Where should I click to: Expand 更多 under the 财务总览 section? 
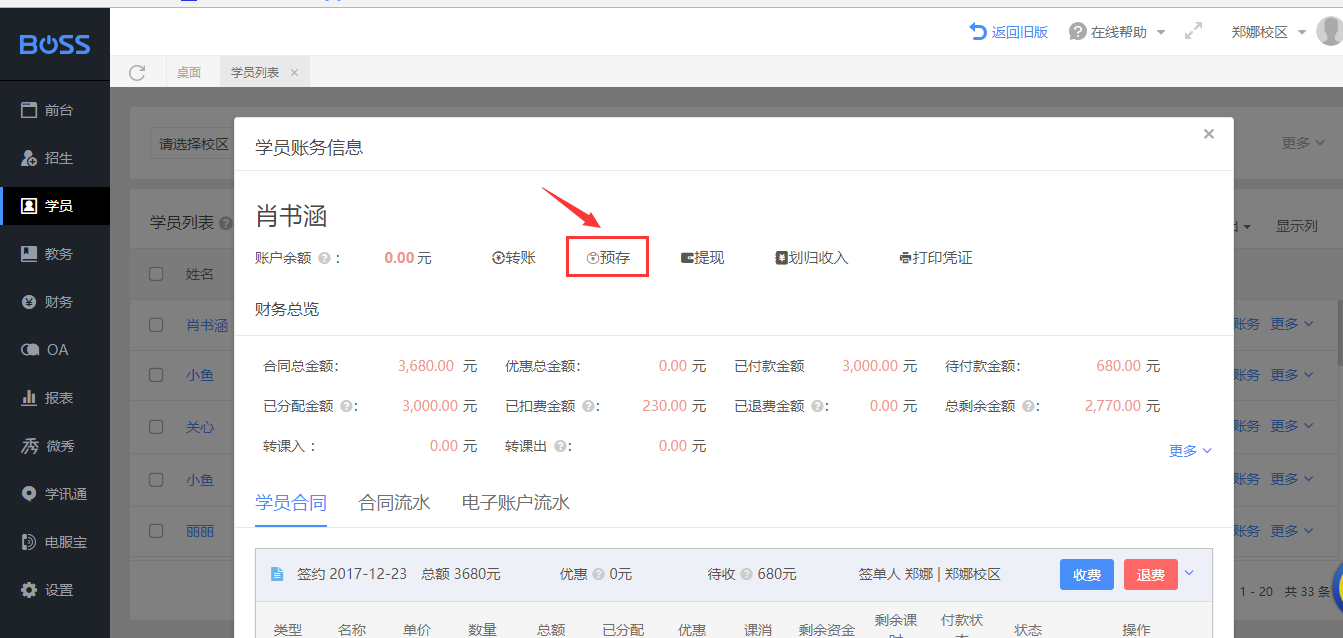coord(1190,451)
